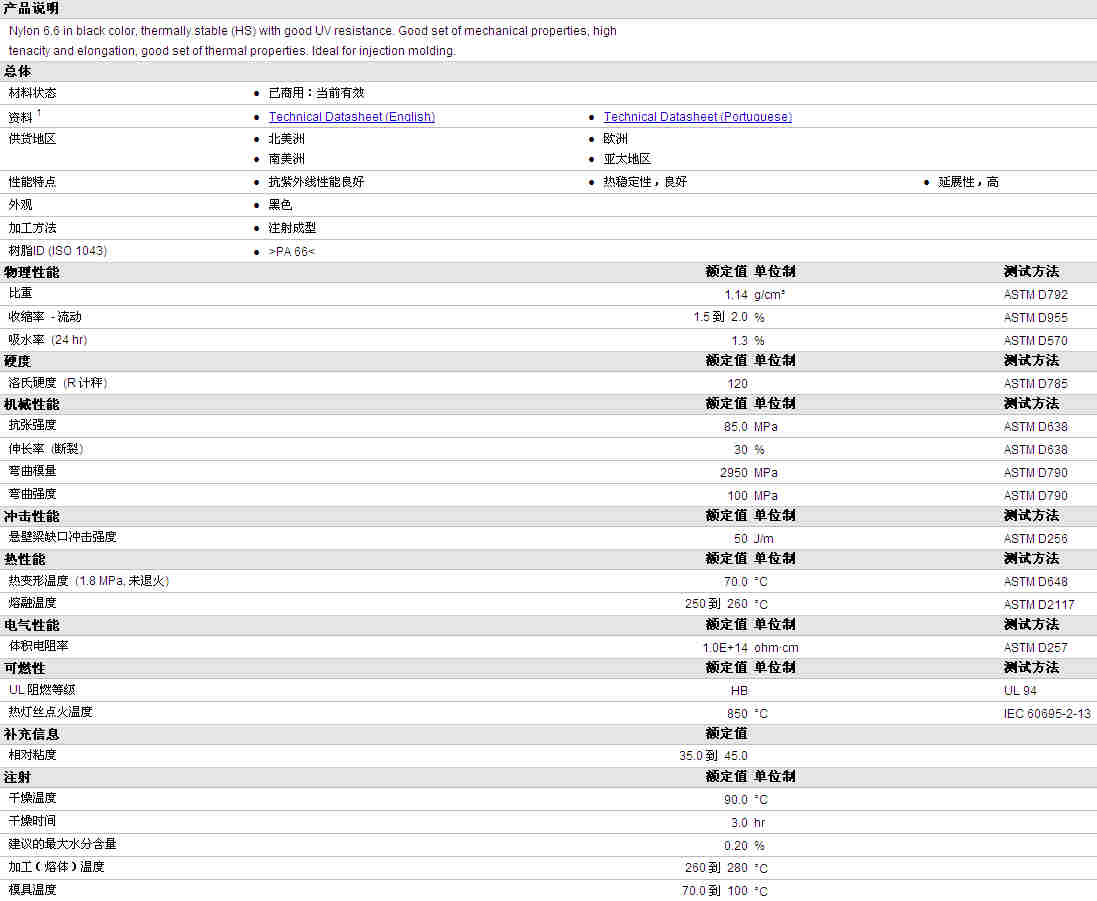This screenshot has width=1097, height=901.
Task: Select the 2950 MPa flexural modulus value
Action: [x=749, y=473]
